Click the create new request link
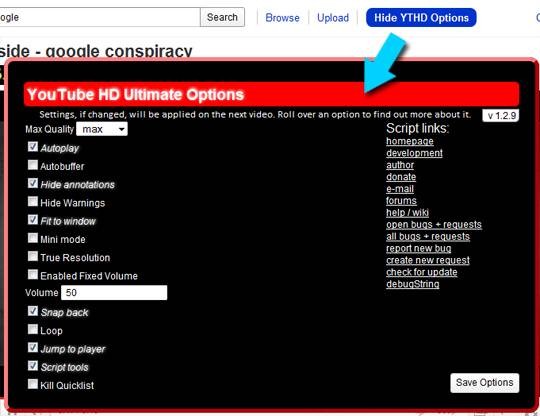The image size is (540, 416). coord(428,260)
